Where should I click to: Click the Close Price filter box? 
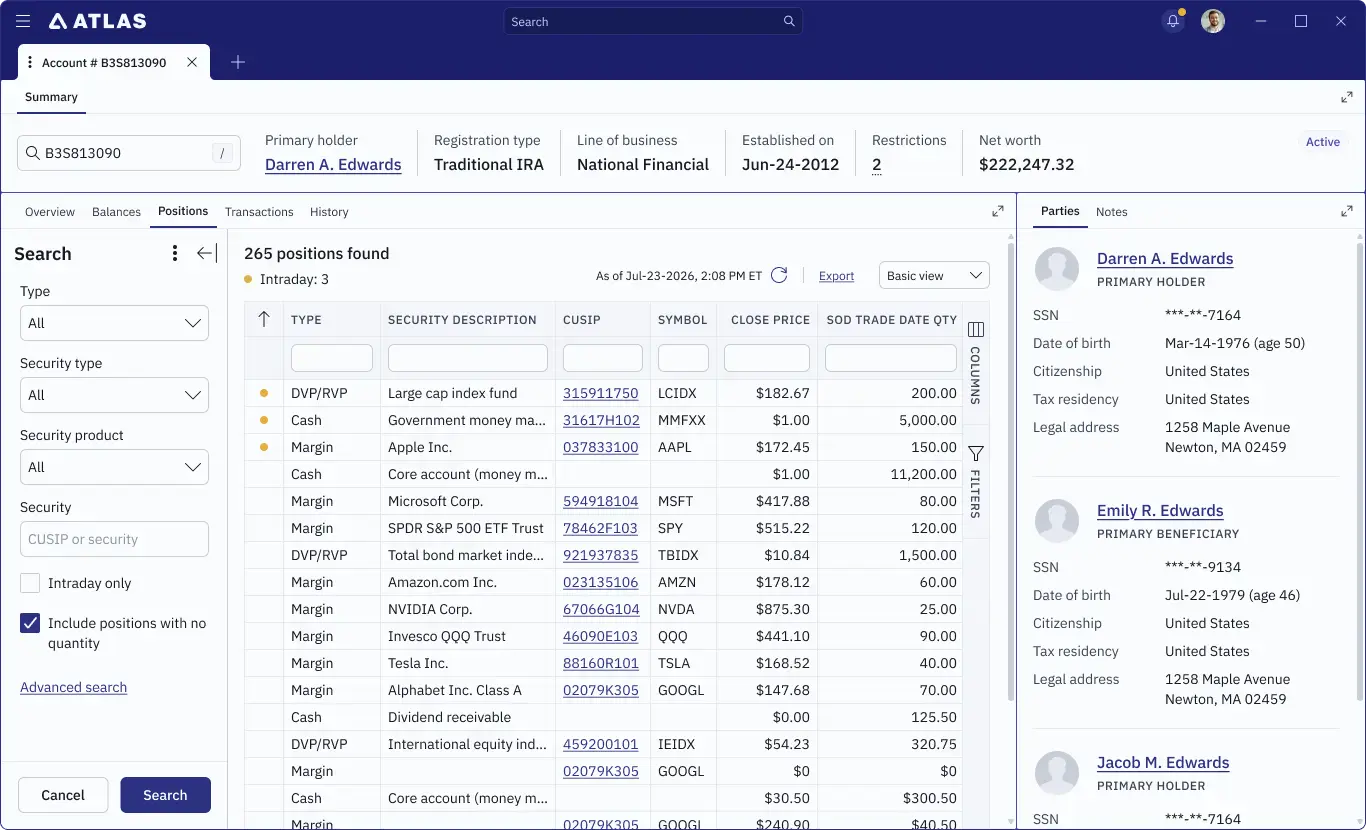click(767, 358)
